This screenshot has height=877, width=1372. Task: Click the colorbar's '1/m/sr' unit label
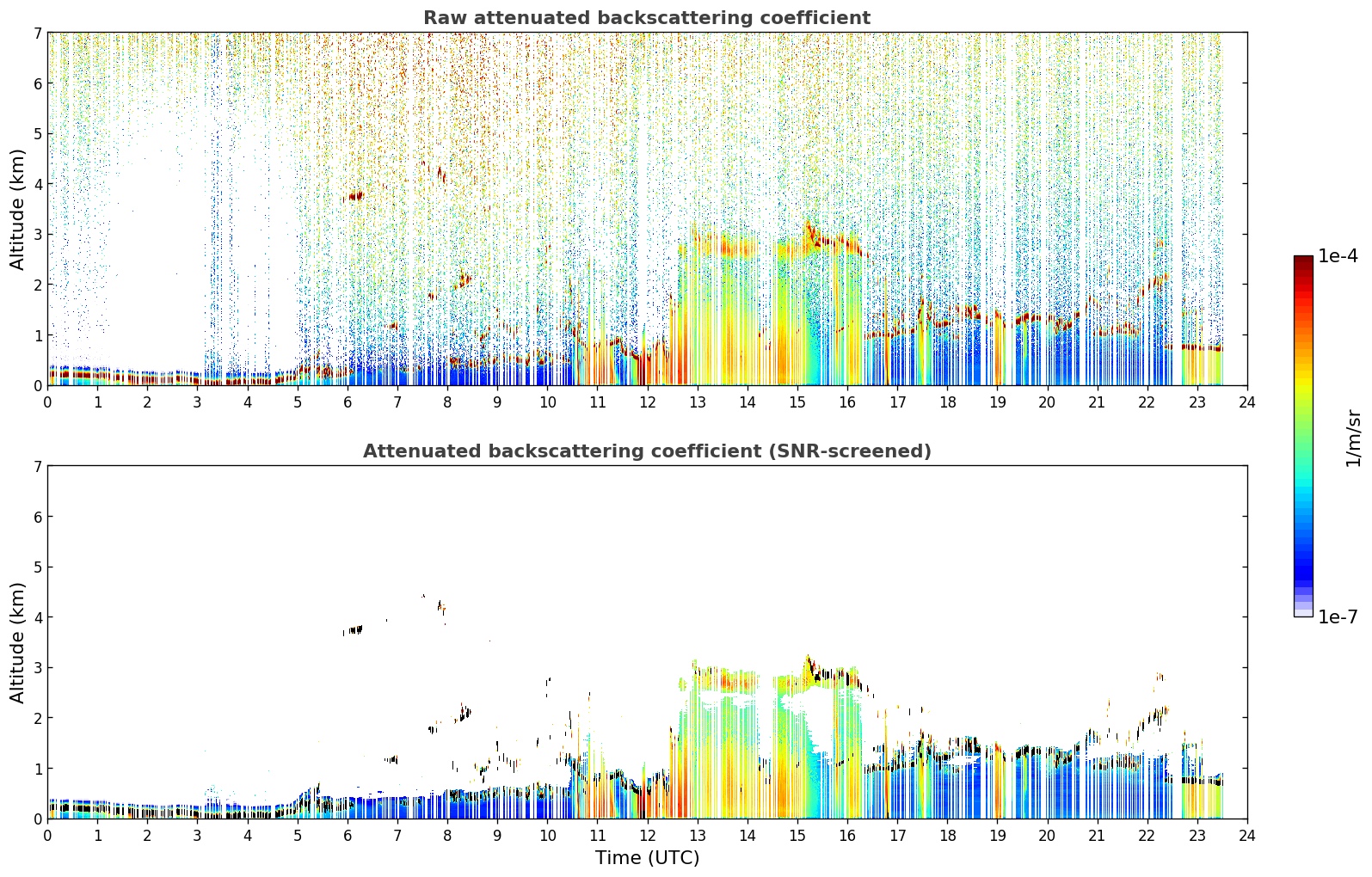pyautogui.click(x=1353, y=438)
